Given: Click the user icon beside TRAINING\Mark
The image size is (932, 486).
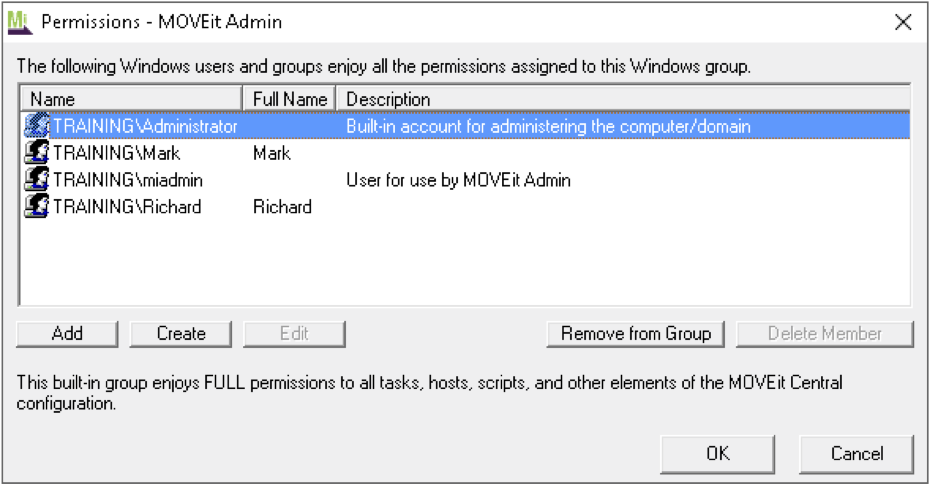Looking at the screenshot, I should point(37,154).
